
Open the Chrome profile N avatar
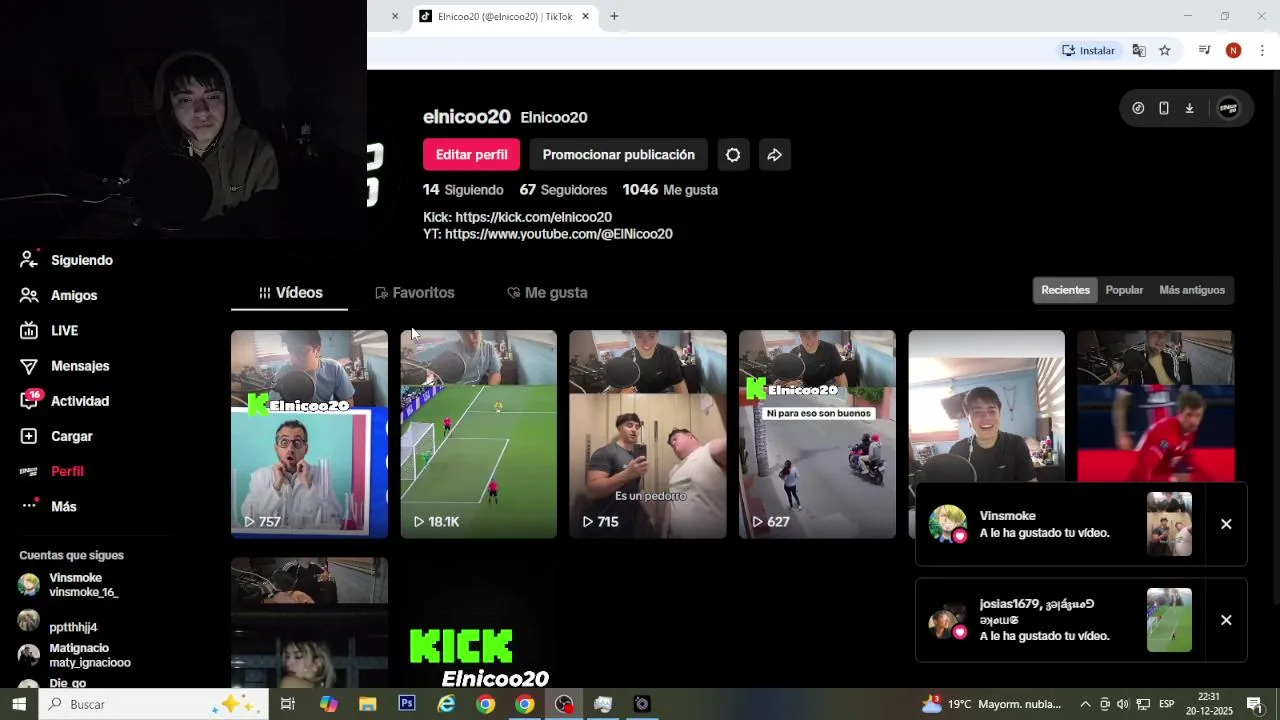tap(1233, 50)
